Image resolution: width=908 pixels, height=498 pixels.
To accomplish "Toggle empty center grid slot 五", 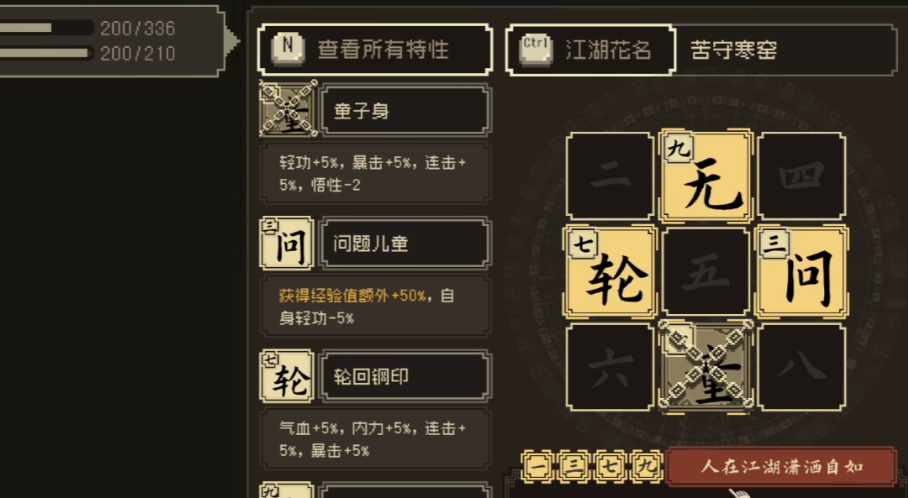I will (x=706, y=272).
